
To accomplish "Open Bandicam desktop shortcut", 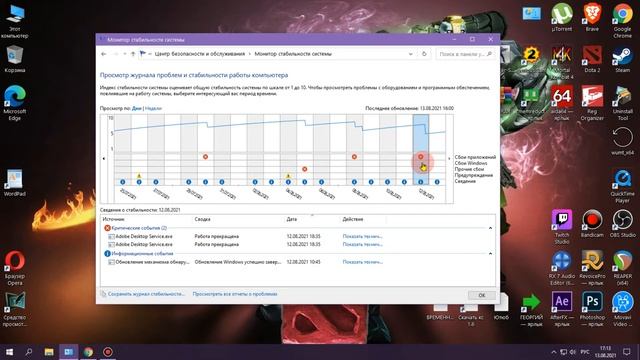I will pyautogui.click(x=592, y=223).
